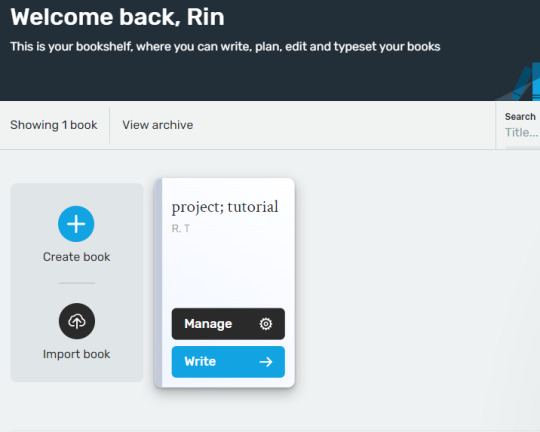Click the R. T author name
The image size is (540, 432).
[x=181, y=228]
